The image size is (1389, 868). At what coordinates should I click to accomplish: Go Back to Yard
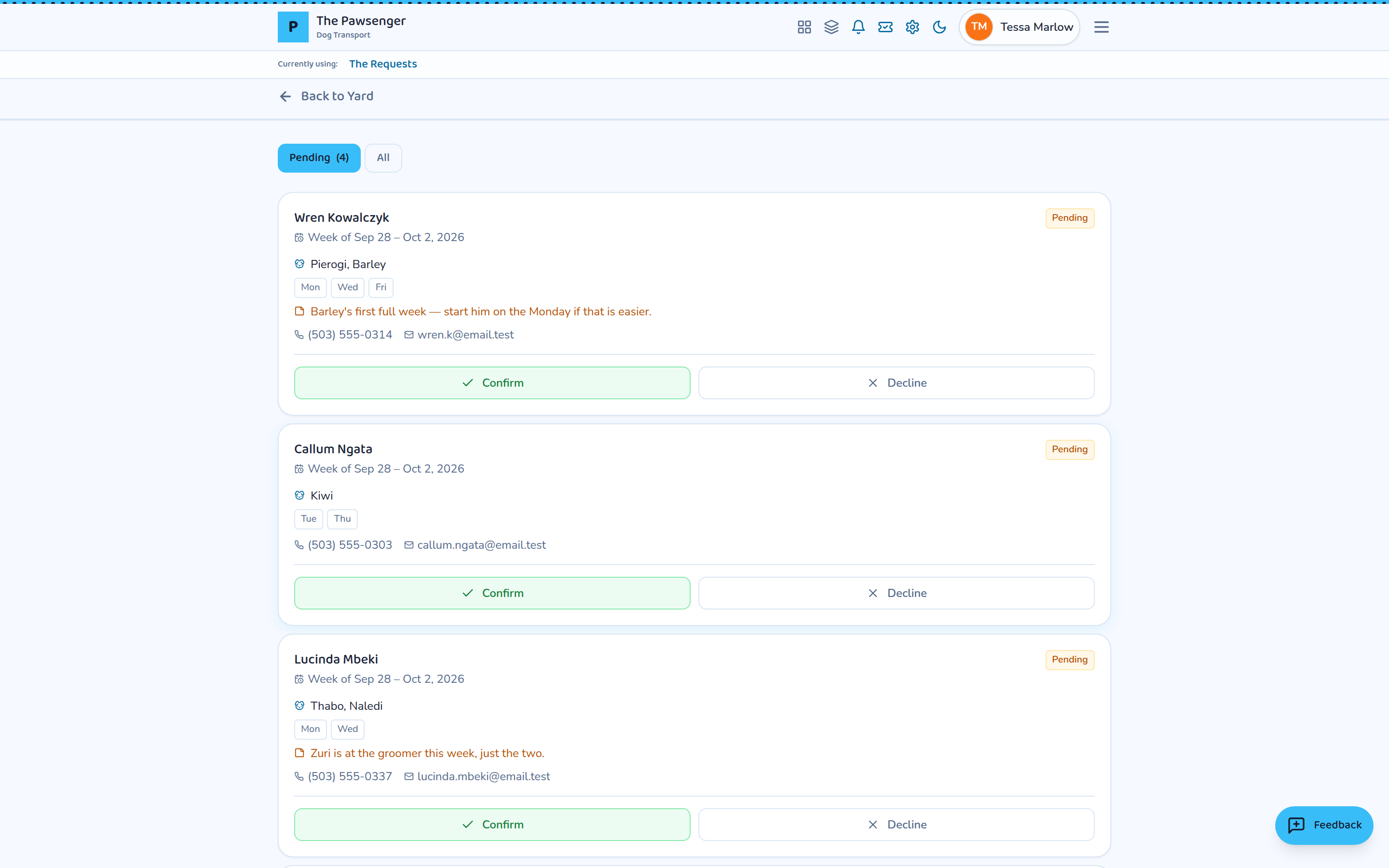(x=326, y=96)
